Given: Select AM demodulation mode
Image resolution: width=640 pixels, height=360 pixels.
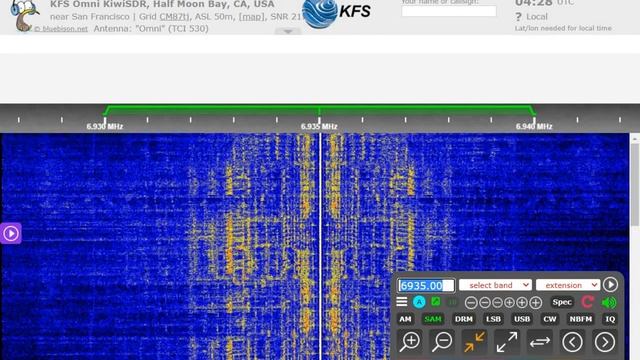Looking at the screenshot, I should click(x=405, y=319).
